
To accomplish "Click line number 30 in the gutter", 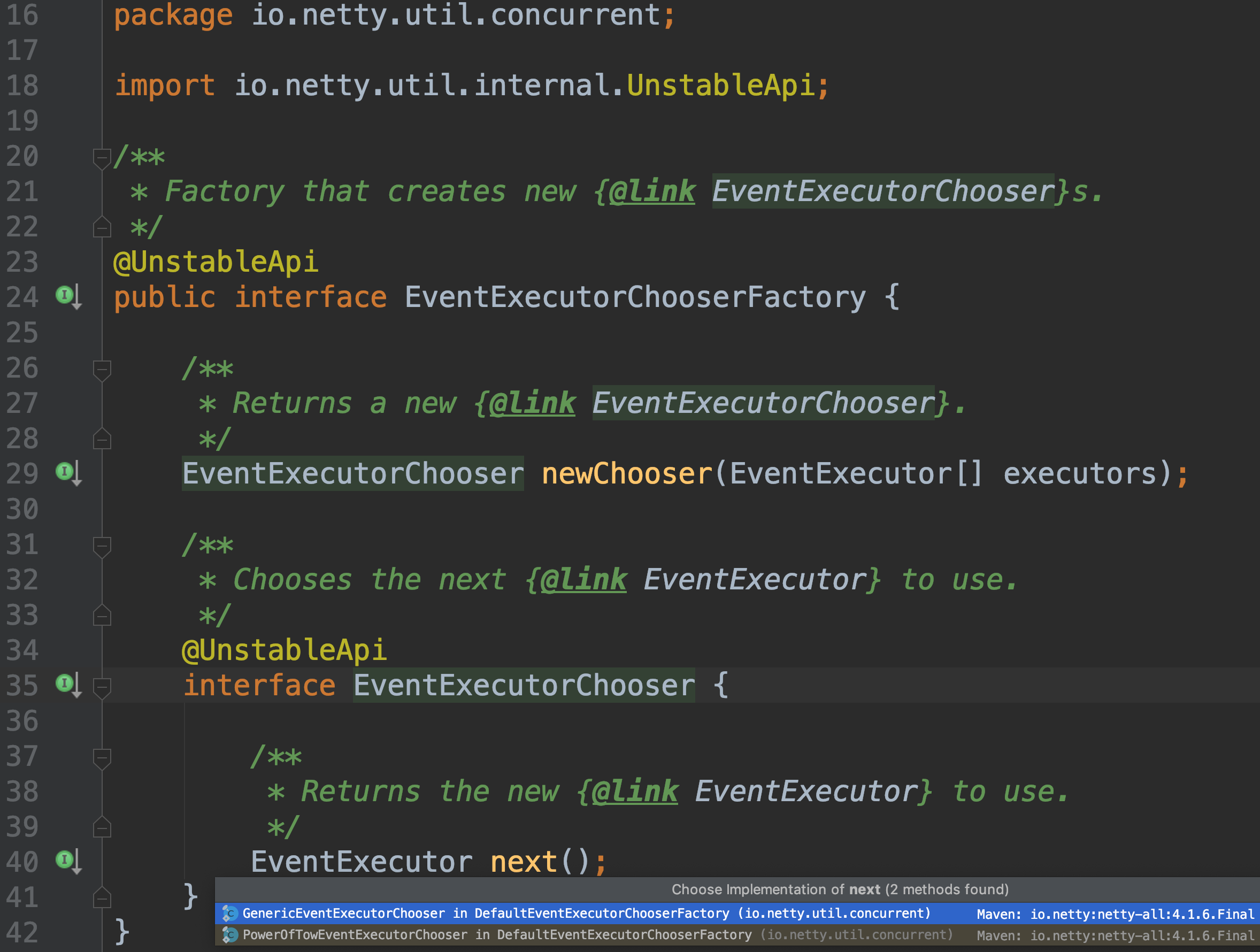I will [x=23, y=509].
